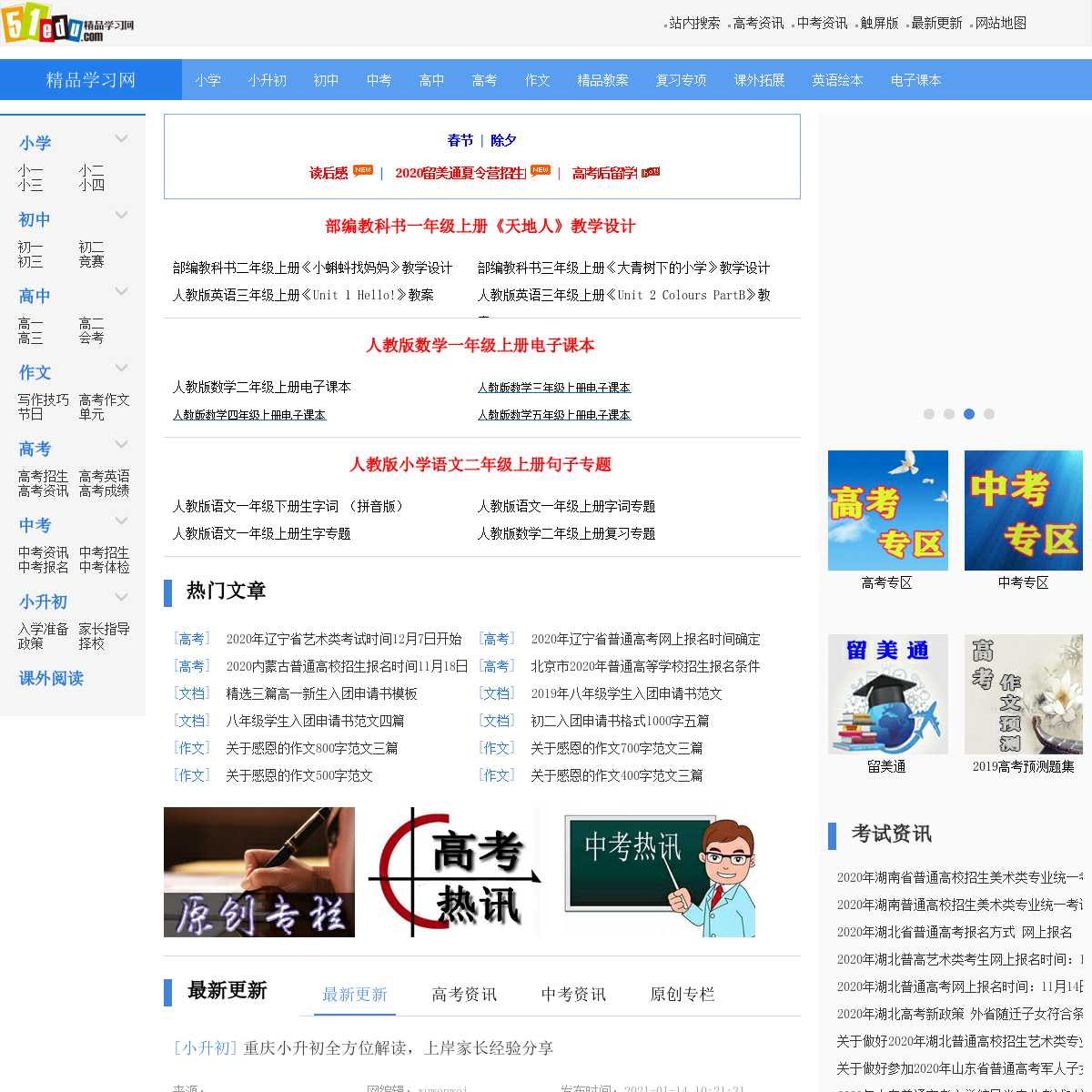Open the 2019高考预测题集 image

pos(1023,693)
